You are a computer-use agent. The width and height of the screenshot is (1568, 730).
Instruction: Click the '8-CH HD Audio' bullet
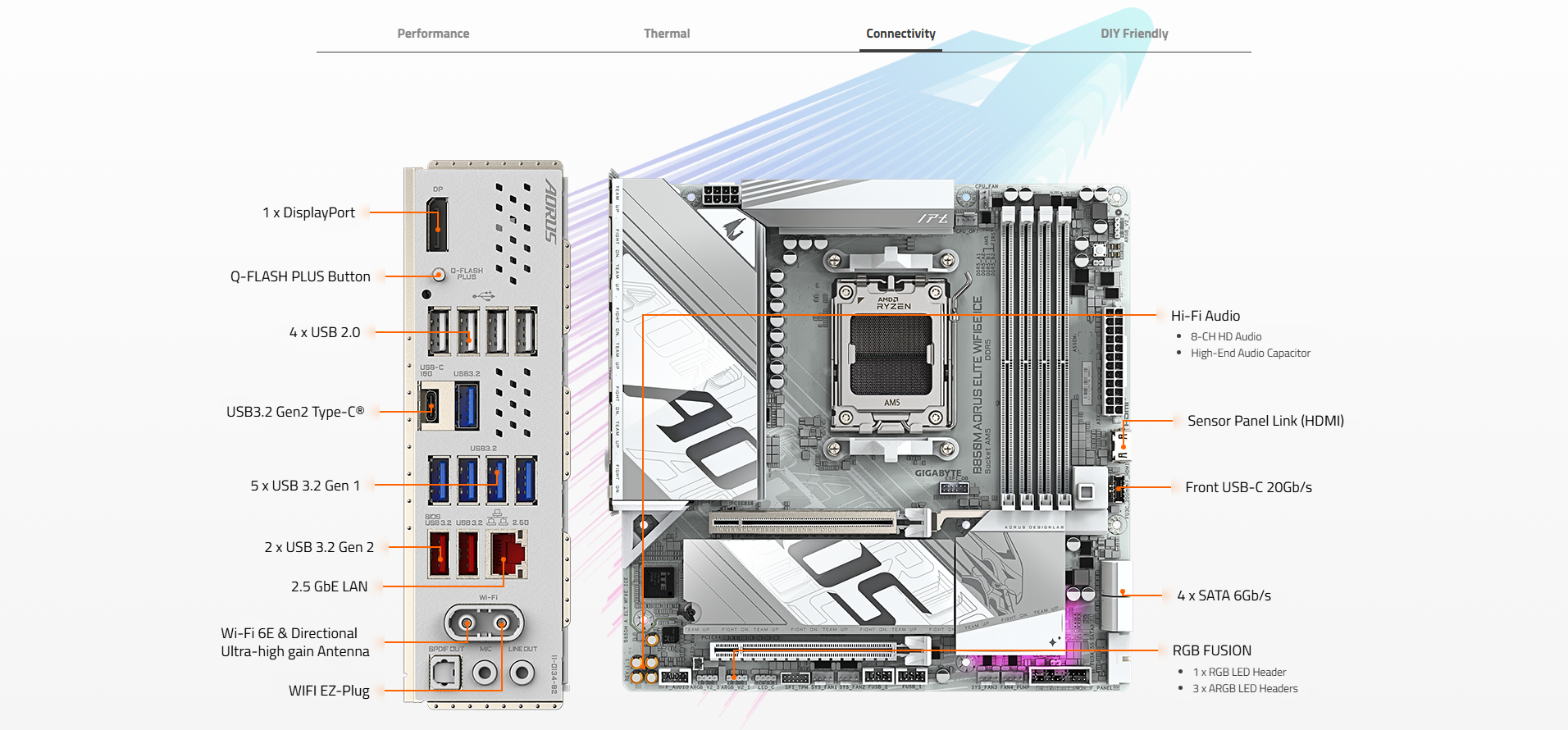tap(1226, 336)
